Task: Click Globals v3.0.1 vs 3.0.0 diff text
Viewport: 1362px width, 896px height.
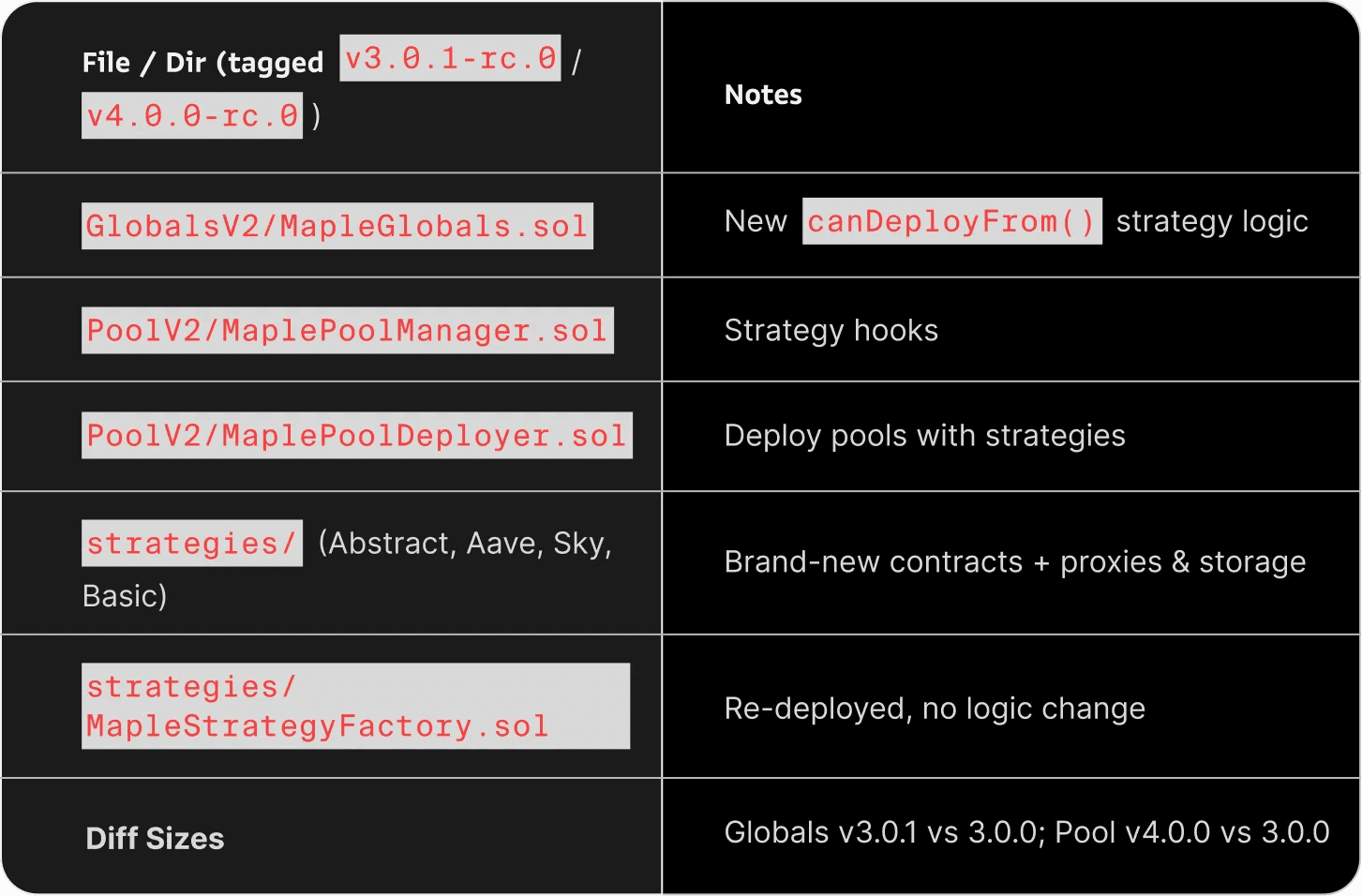Action: [884, 832]
